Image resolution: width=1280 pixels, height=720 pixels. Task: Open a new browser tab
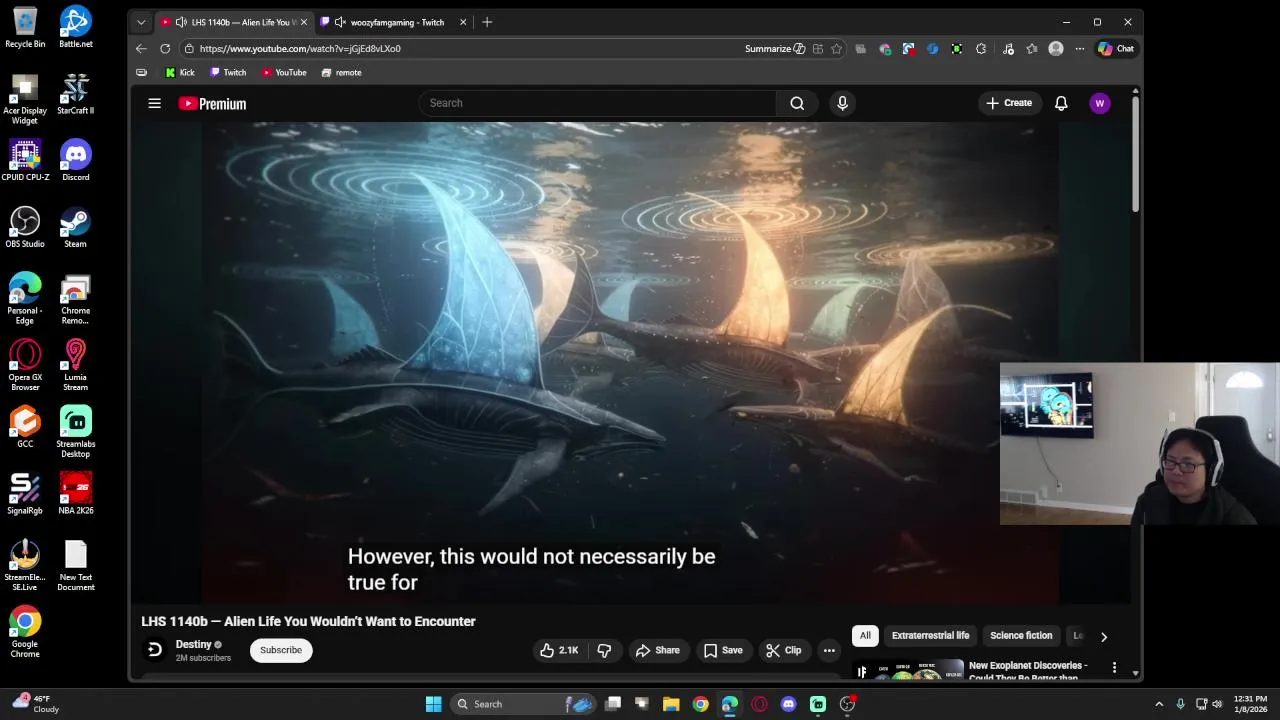(x=487, y=22)
